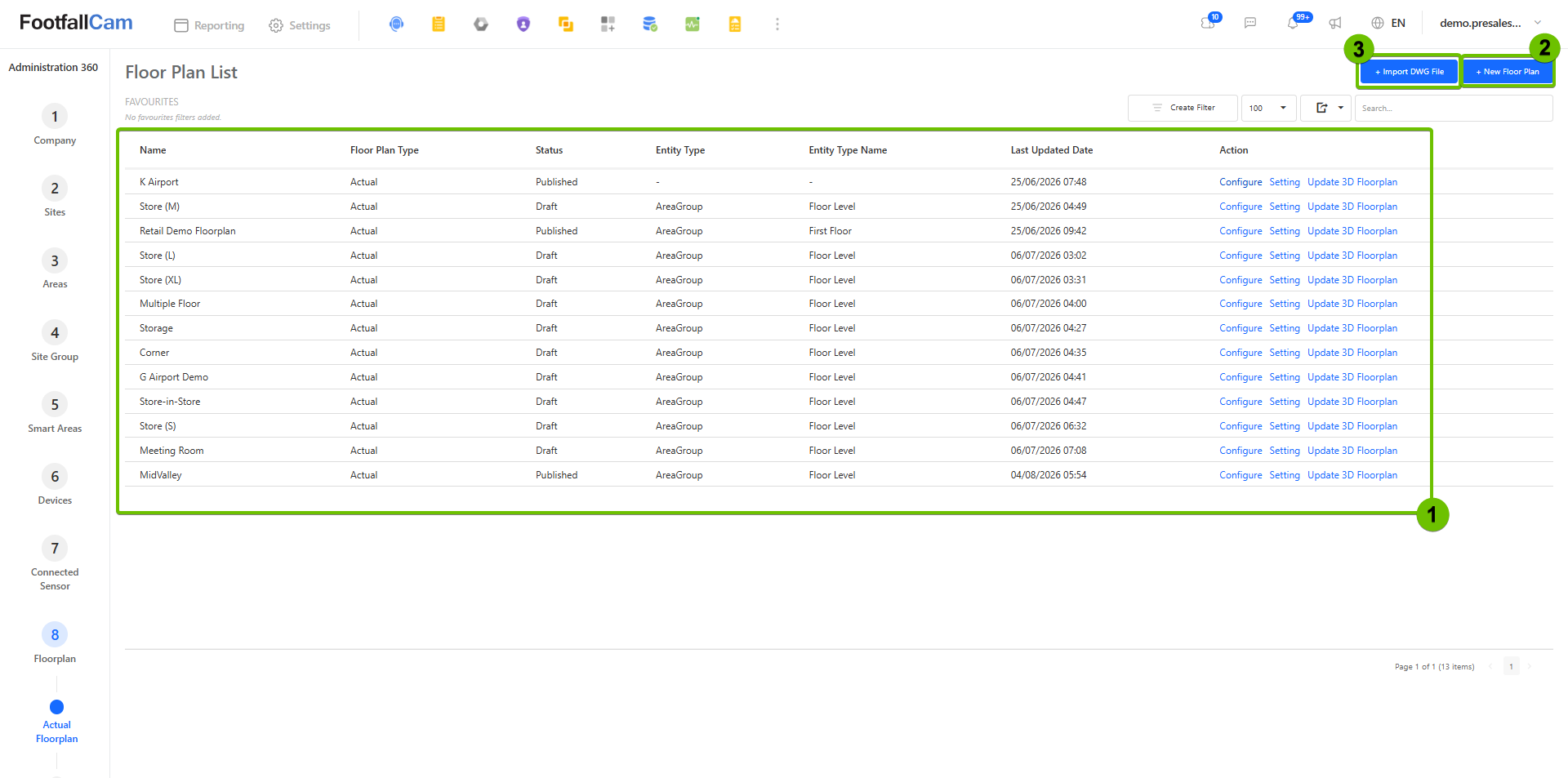1568x778 pixels.
Task: Open the purple shield user icon
Action: 523,24
